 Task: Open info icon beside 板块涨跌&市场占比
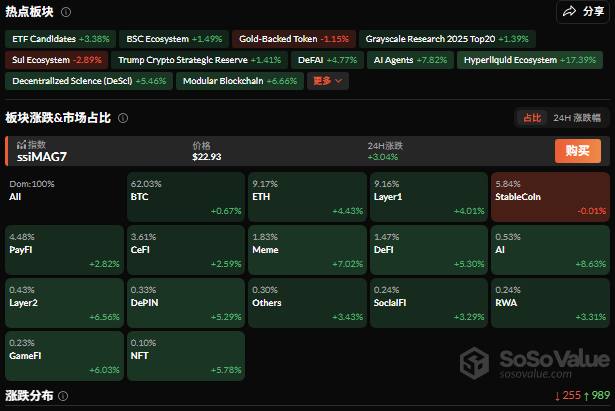coord(123,118)
